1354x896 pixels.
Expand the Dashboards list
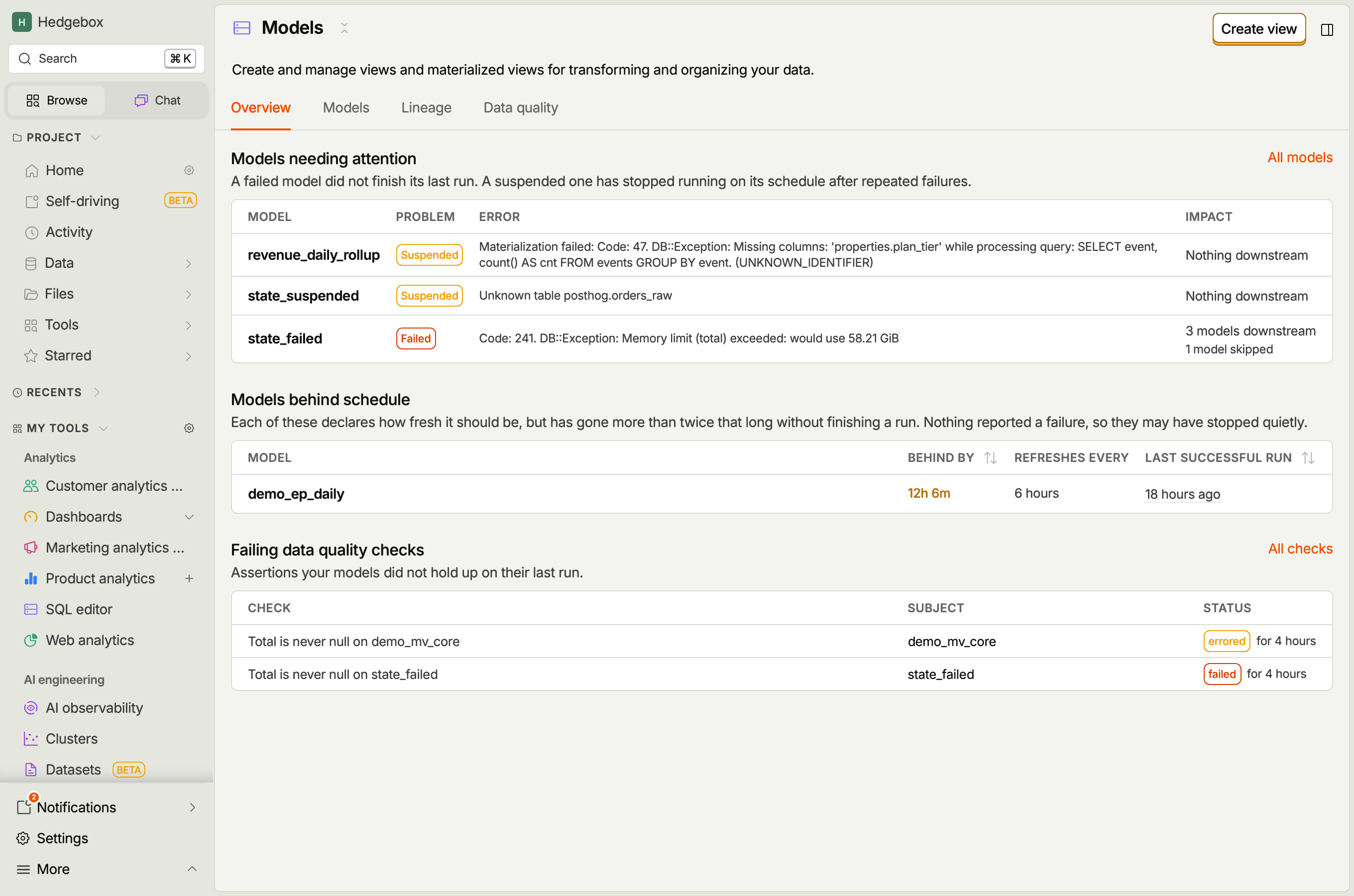coord(189,517)
